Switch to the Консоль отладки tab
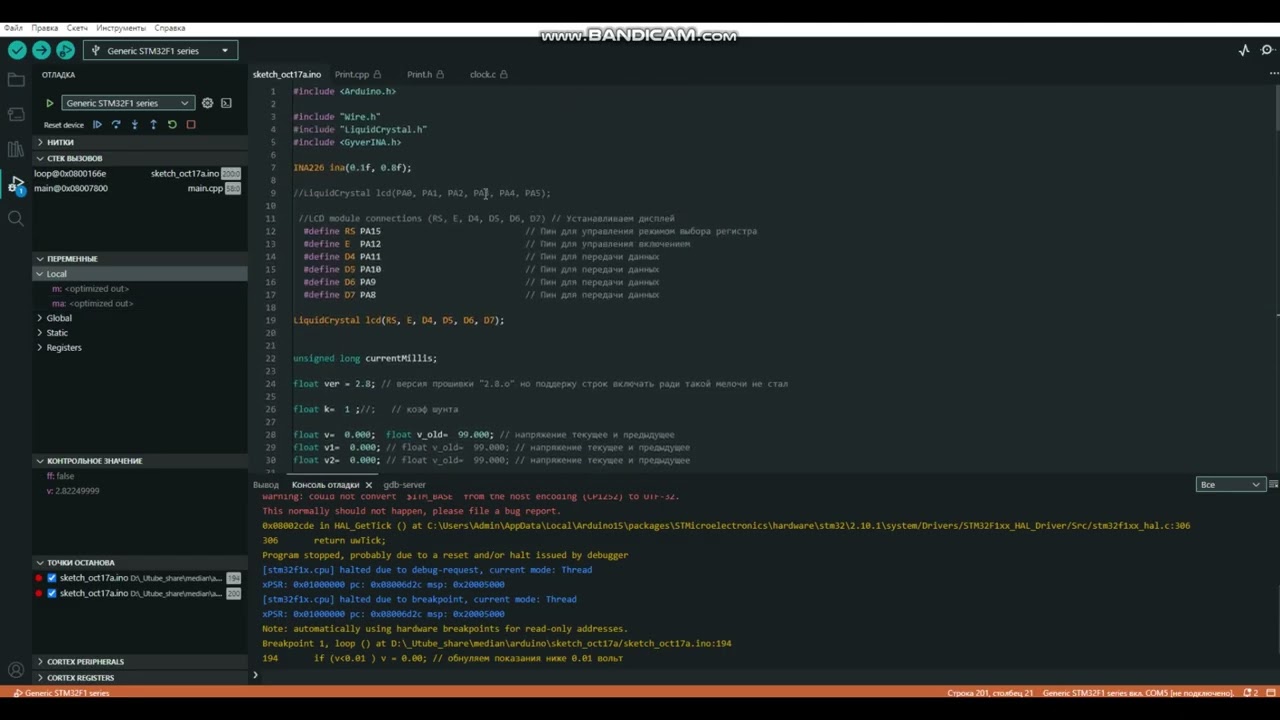This screenshot has width=1280, height=720. [x=325, y=485]
